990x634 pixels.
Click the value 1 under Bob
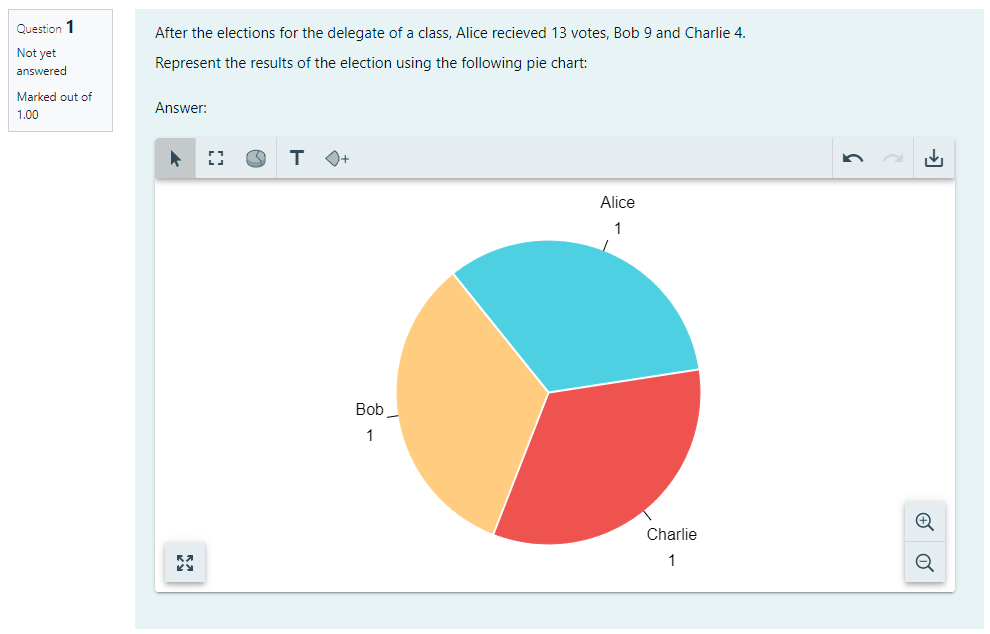click(370, 436)
